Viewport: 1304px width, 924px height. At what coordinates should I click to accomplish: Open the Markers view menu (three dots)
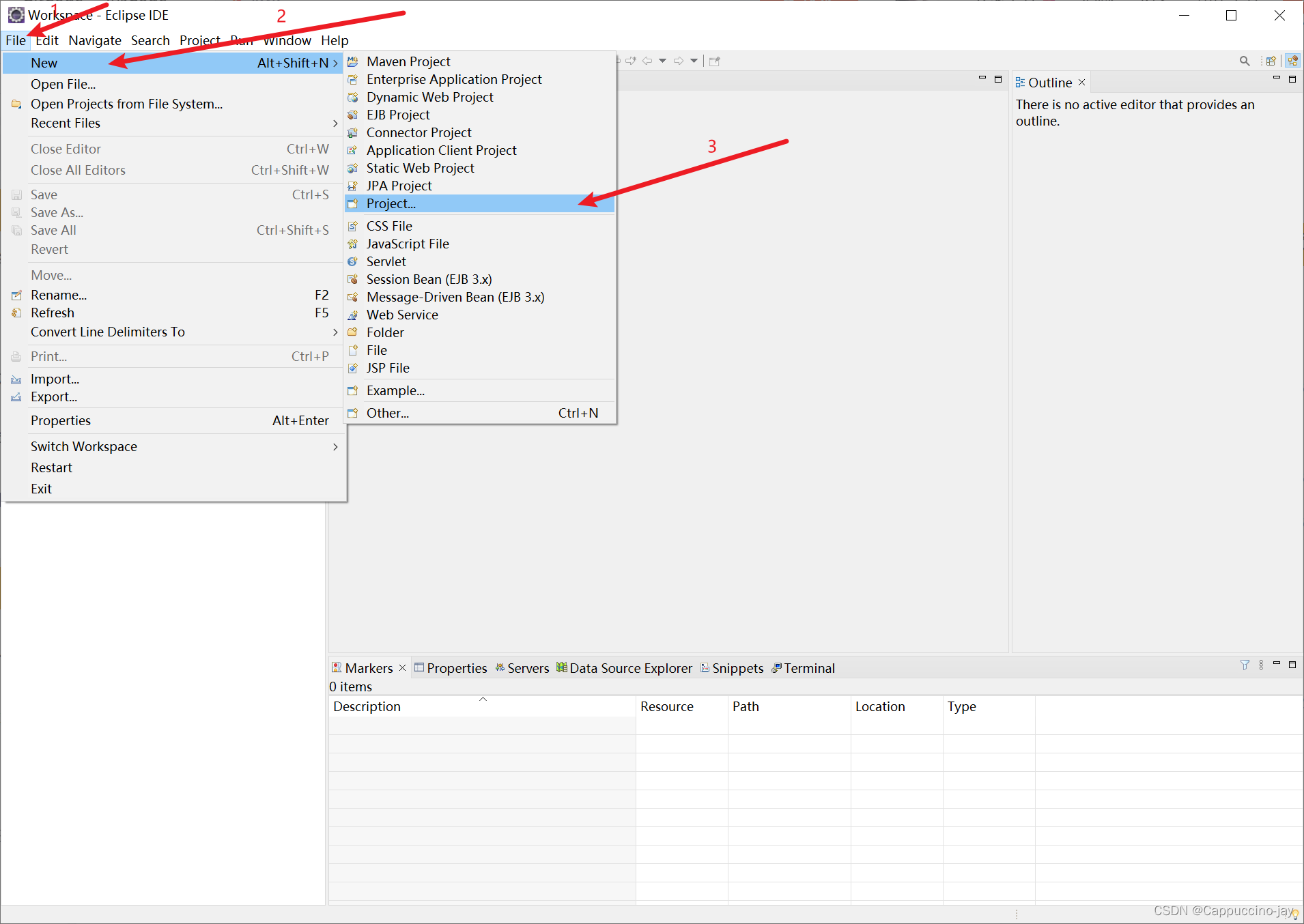(x=1261, y=665)
